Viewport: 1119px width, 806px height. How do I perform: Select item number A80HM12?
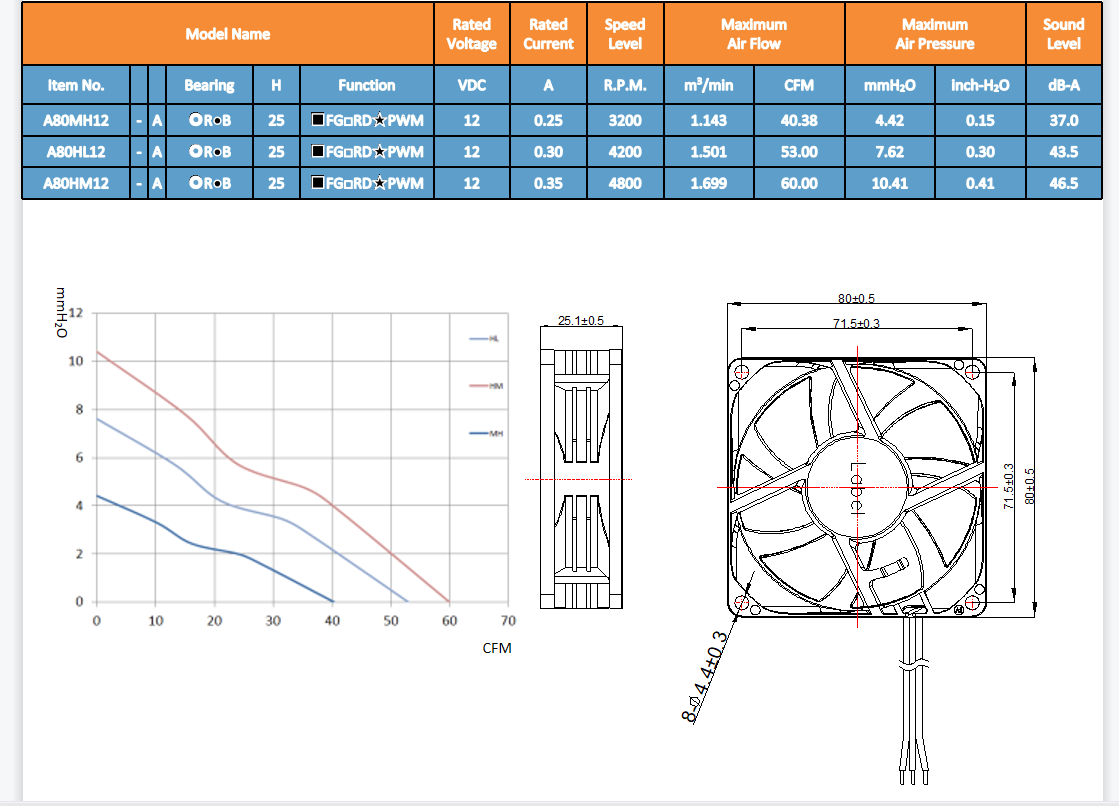pos(76,183)
